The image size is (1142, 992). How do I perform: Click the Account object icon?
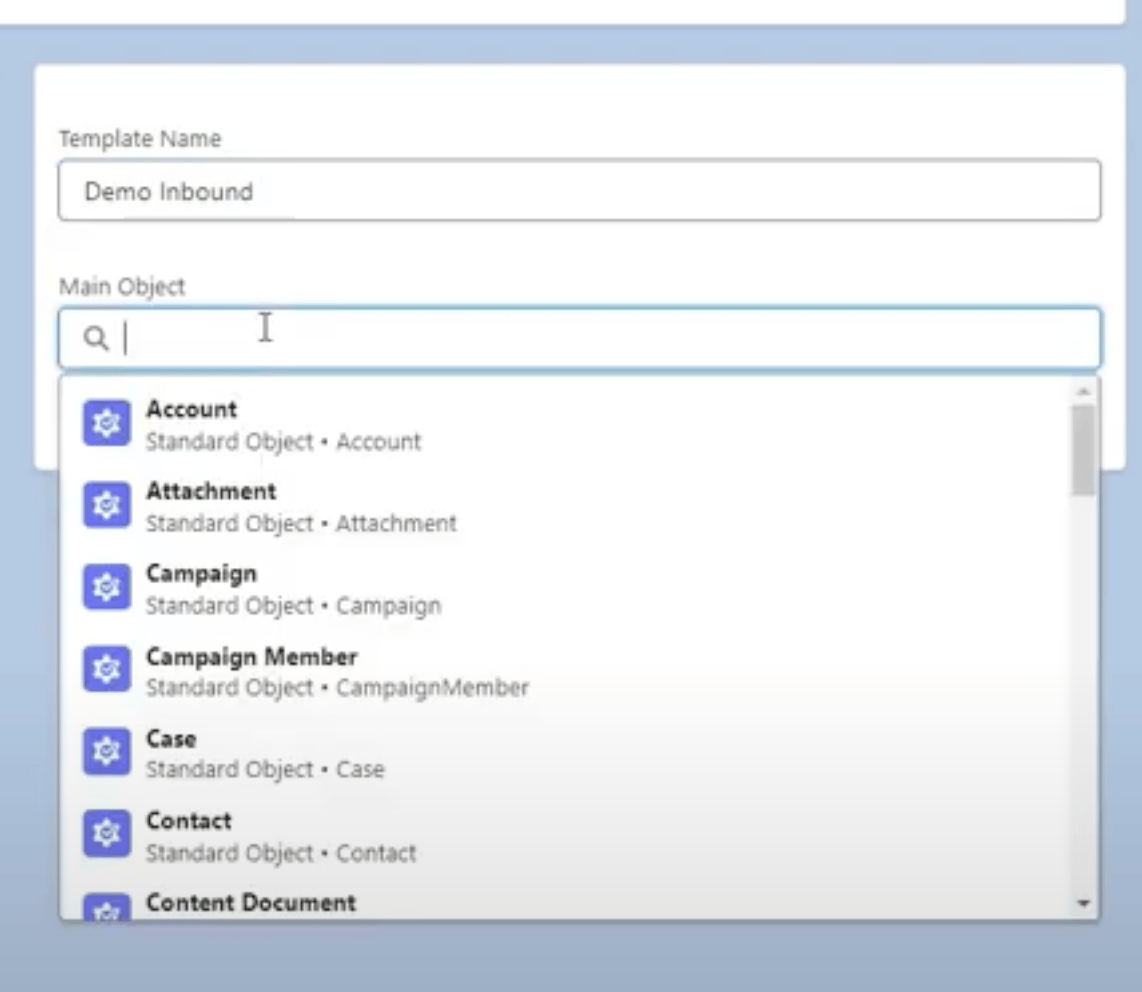[x=106, y=423]
